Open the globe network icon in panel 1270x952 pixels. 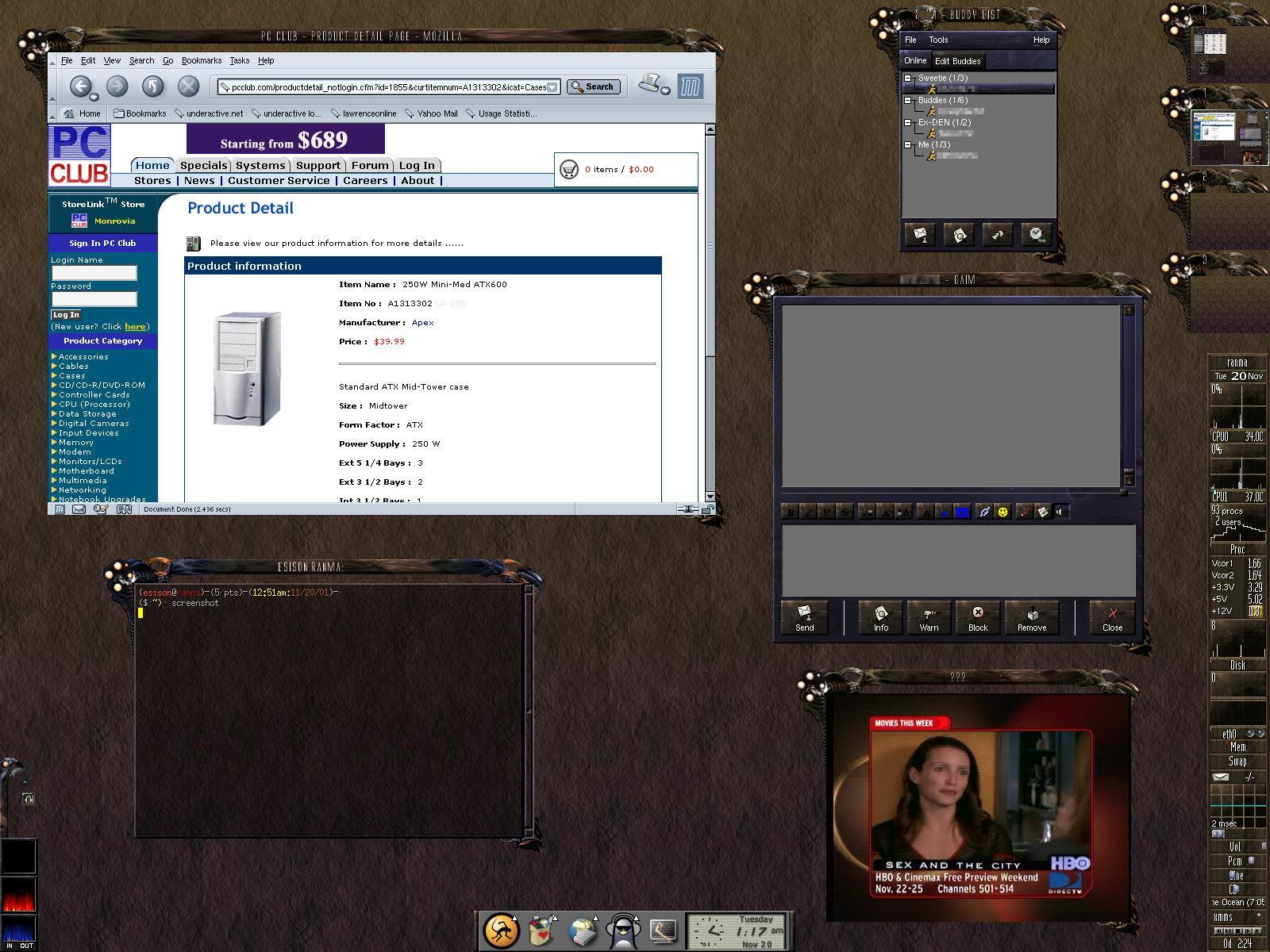(582, 931)
